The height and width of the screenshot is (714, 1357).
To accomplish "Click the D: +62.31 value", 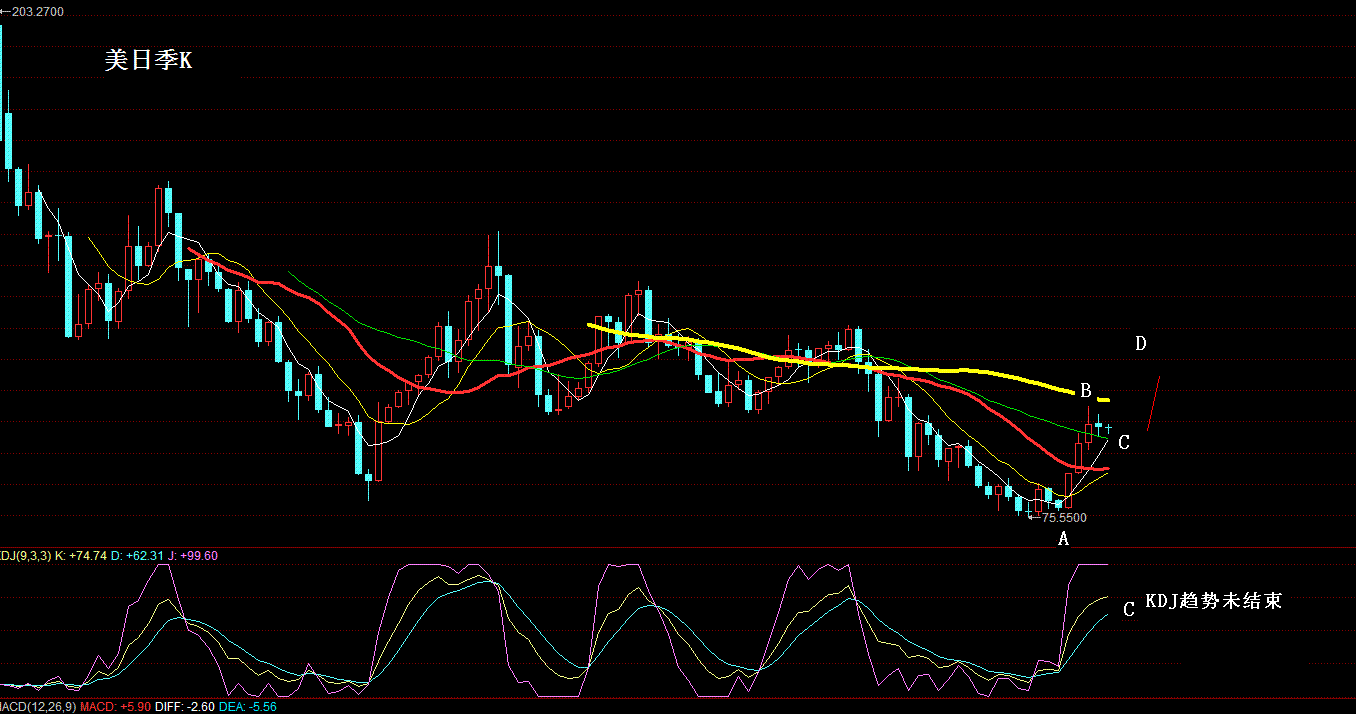I will [139, 555].
